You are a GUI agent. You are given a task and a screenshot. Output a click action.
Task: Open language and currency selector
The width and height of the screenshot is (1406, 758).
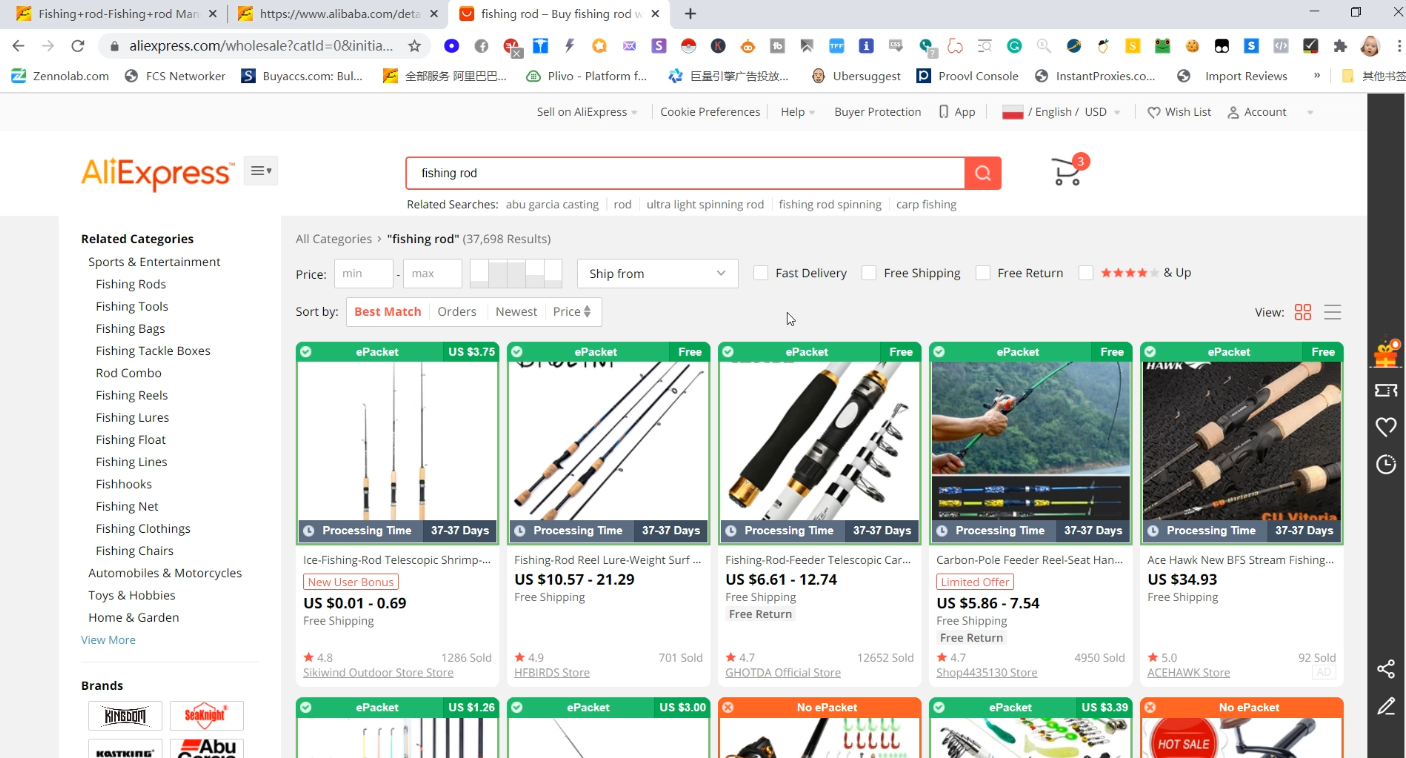[1061, 112]
